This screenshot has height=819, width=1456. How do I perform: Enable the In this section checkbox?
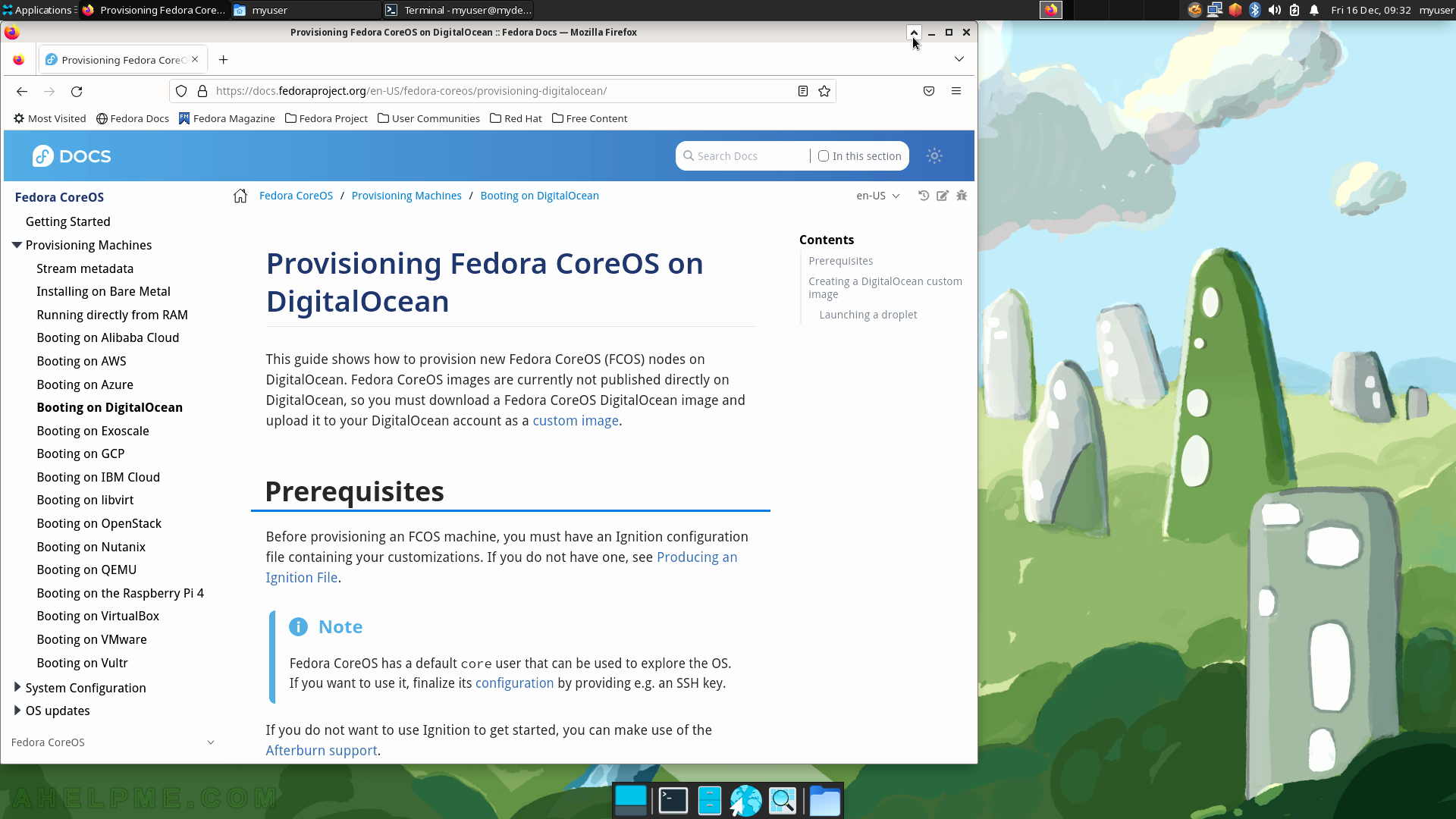[824, 156]
